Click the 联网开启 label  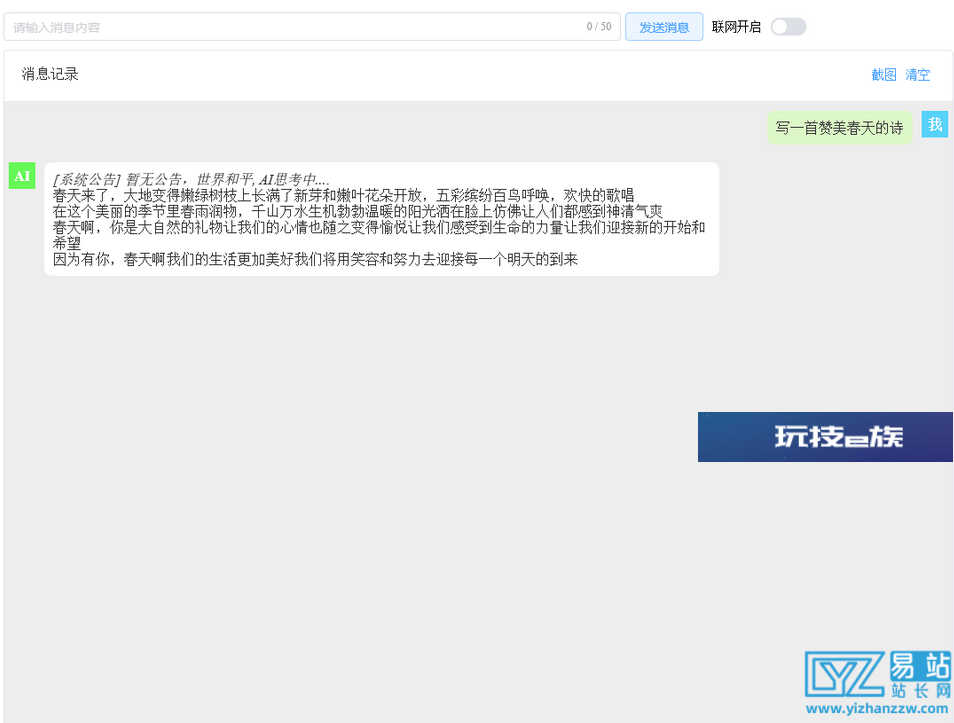click(736, 27)
